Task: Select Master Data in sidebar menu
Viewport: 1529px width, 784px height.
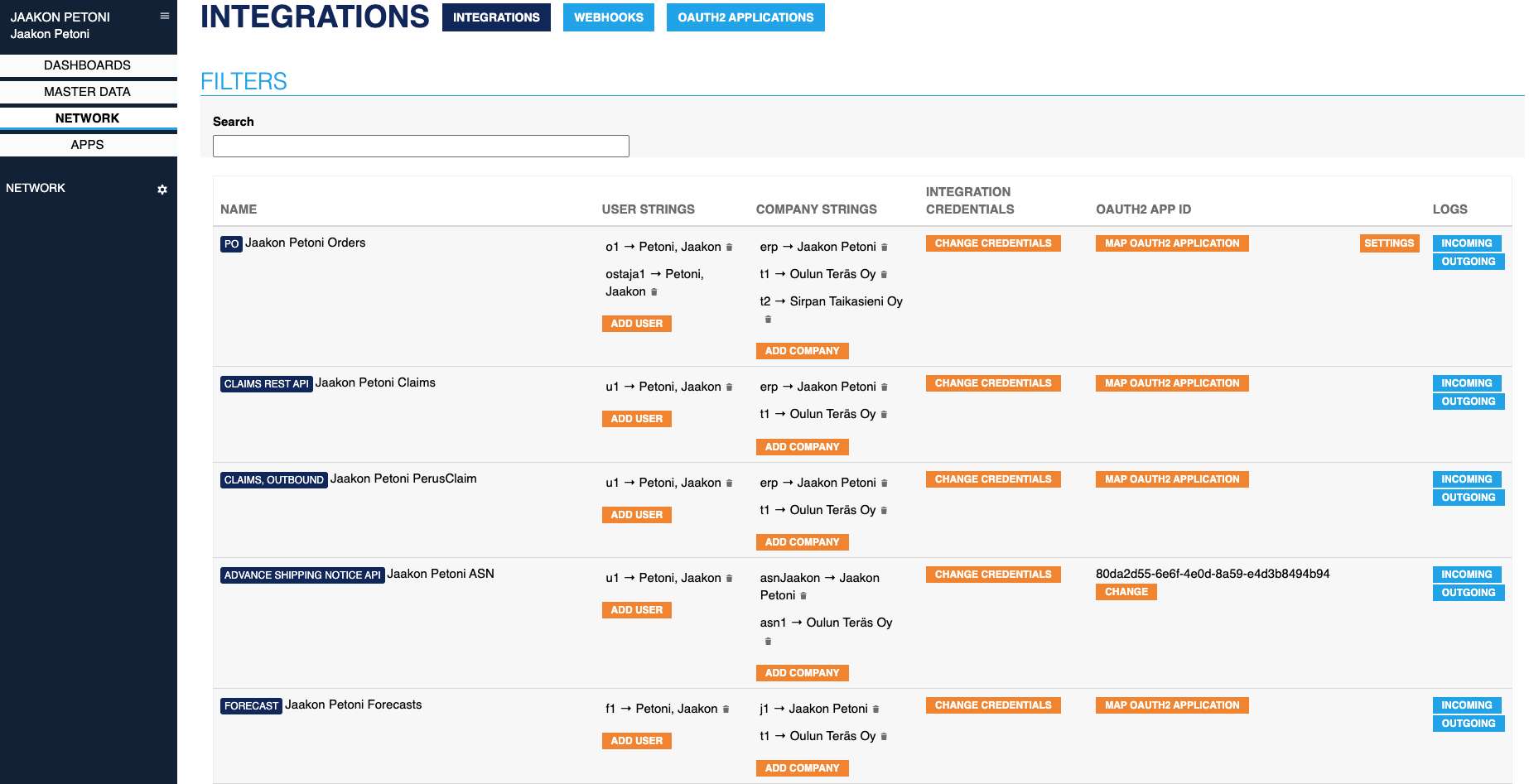Action: click(88, 92)
